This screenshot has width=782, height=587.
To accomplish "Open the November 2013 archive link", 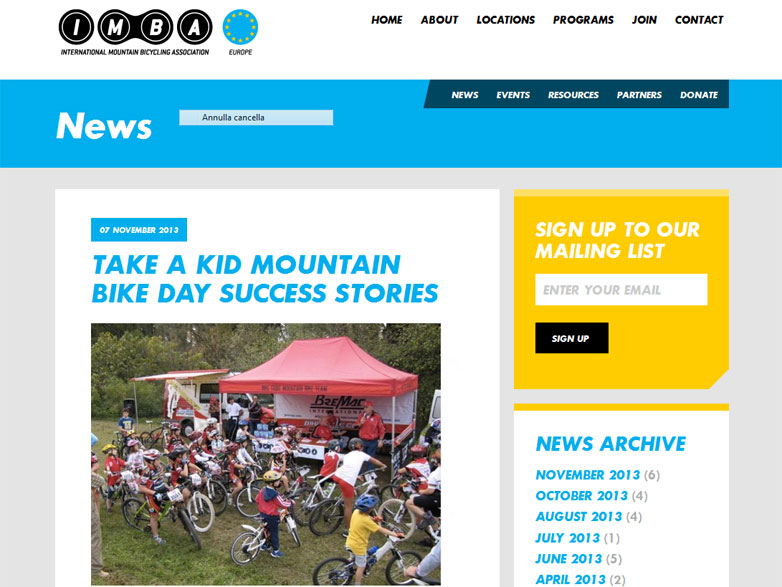I will [587, 475].
